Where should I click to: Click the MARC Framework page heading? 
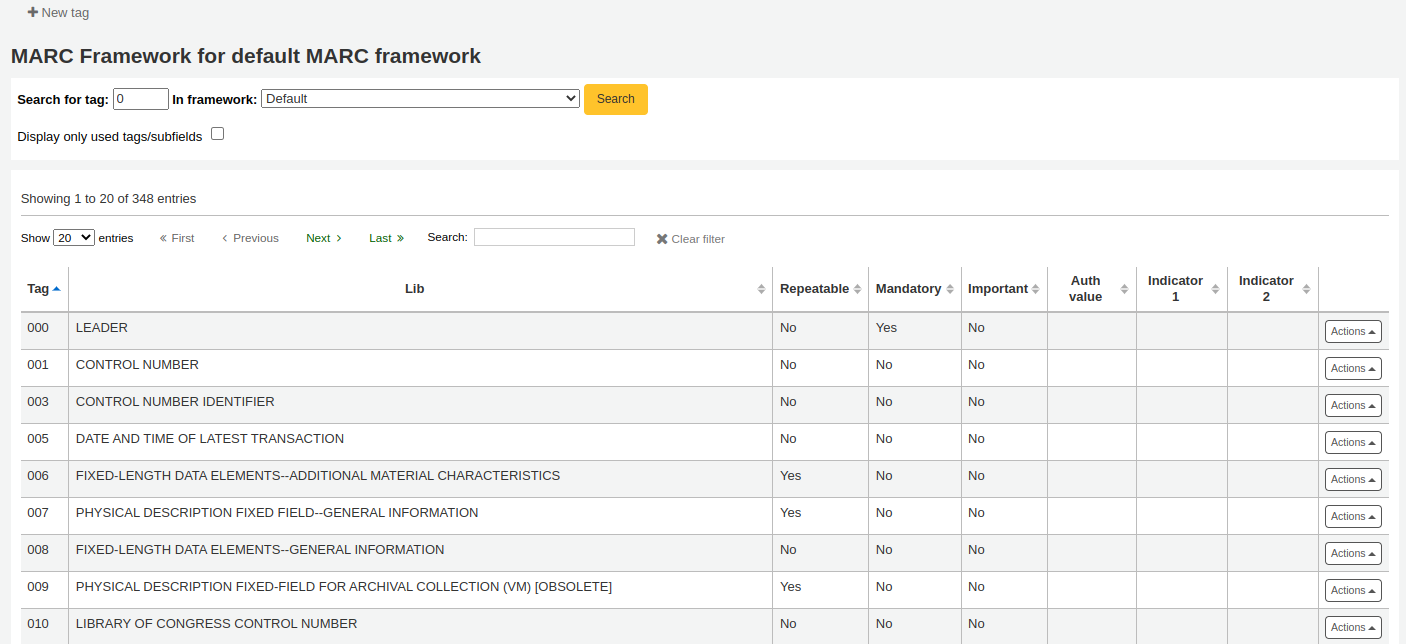[246, 56]
